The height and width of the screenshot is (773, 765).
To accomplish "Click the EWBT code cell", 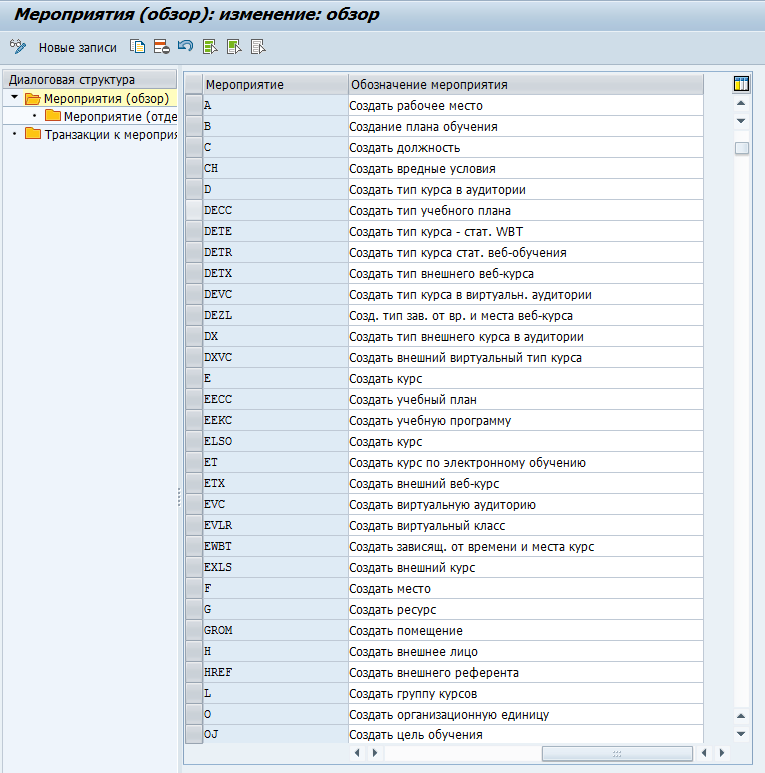I will coord(276,547).
